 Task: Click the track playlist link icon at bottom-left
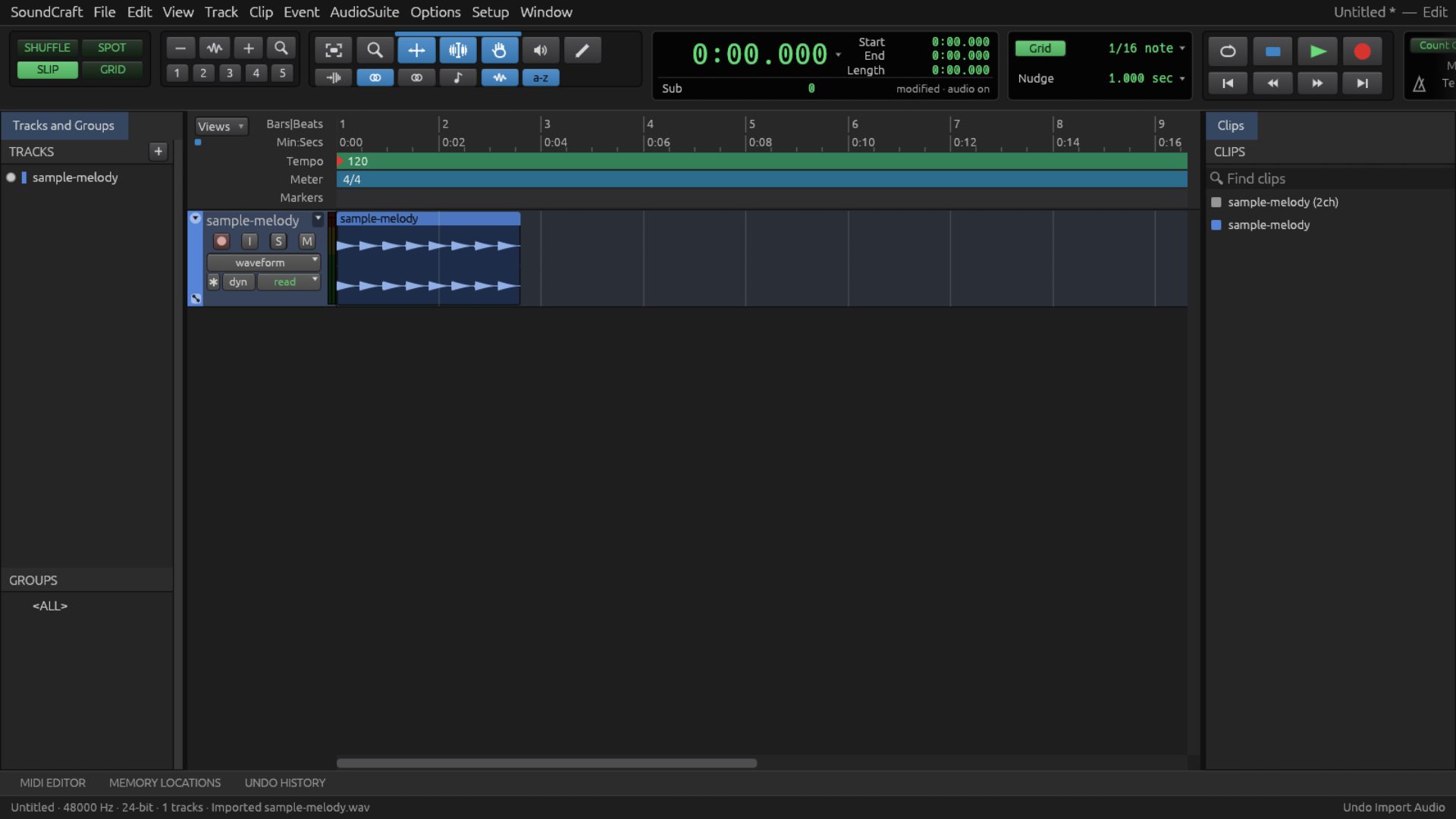click(196, 299)
